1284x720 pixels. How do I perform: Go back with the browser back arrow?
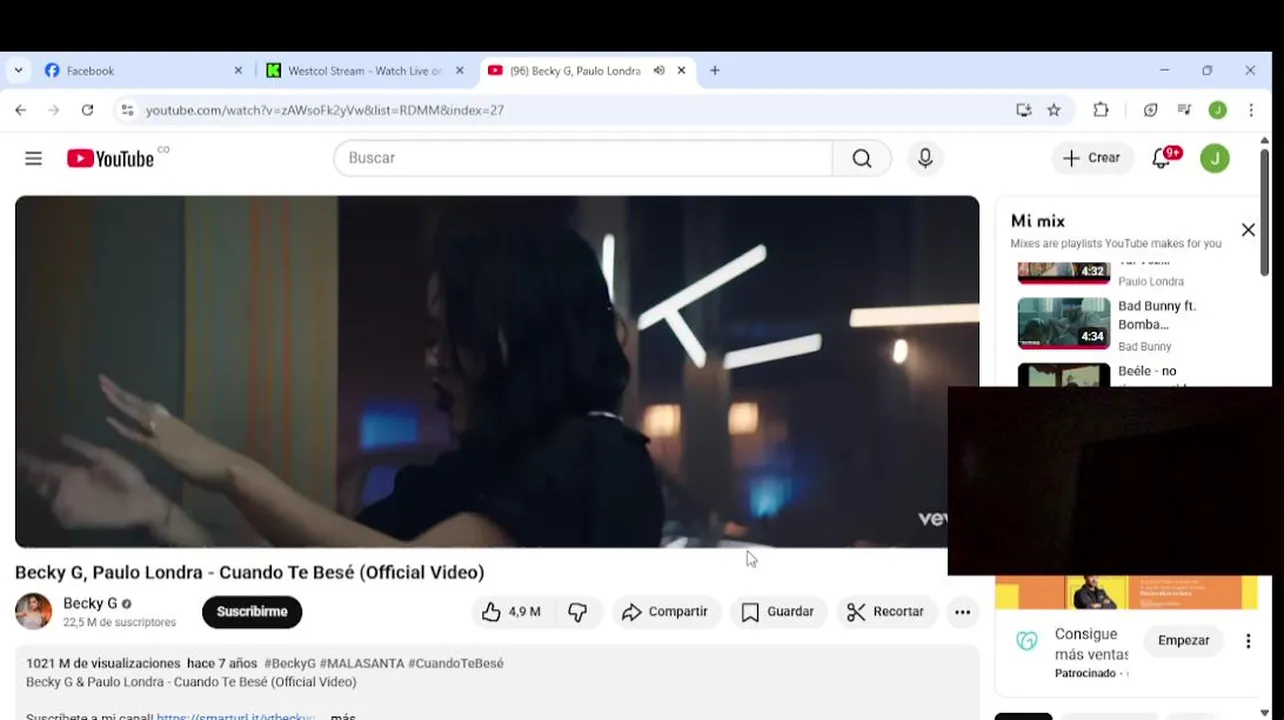(21, 110)
